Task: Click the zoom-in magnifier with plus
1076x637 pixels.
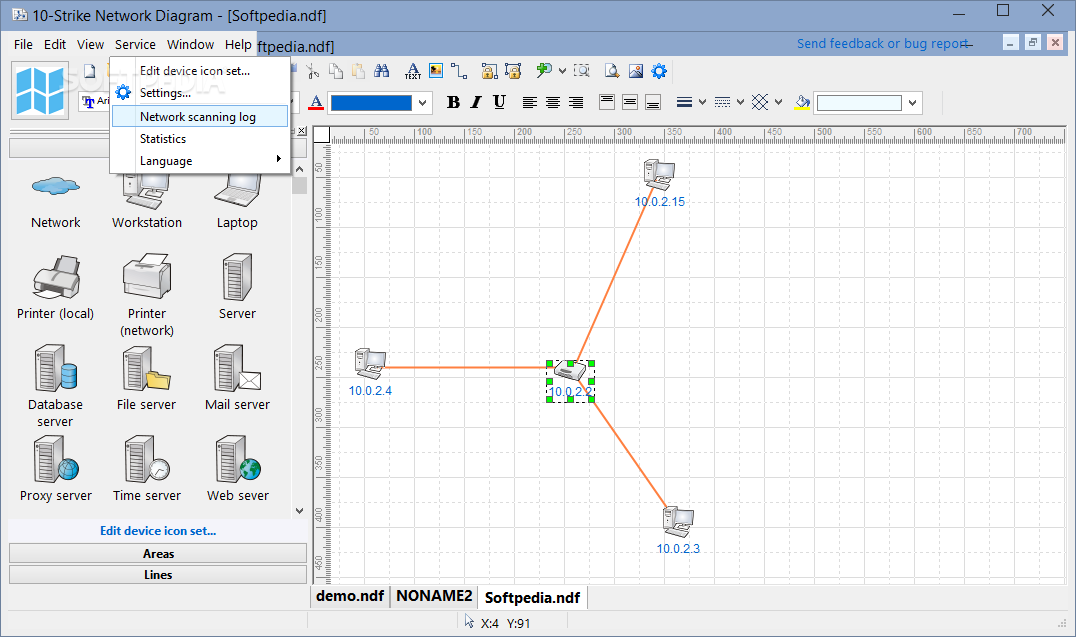Action: 544,70
